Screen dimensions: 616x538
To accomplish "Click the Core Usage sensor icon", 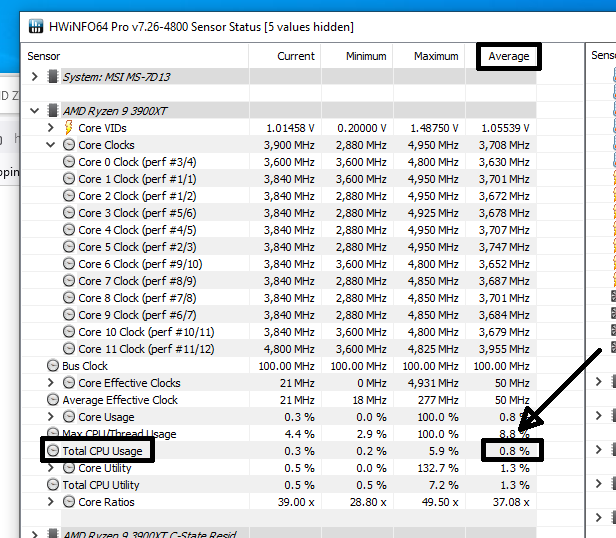I will pyautogui.click(x=69, y=417).
